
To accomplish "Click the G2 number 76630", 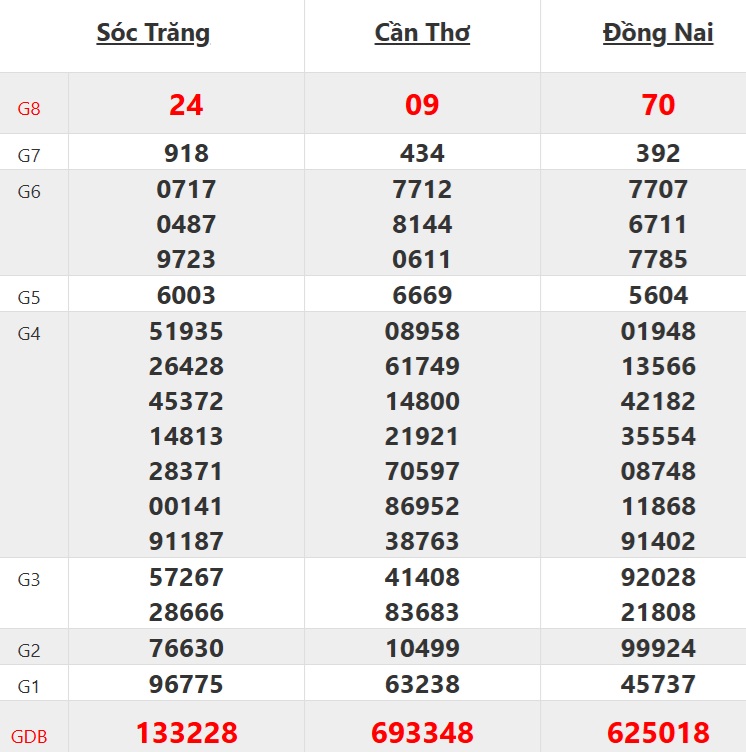I will 186,648.
